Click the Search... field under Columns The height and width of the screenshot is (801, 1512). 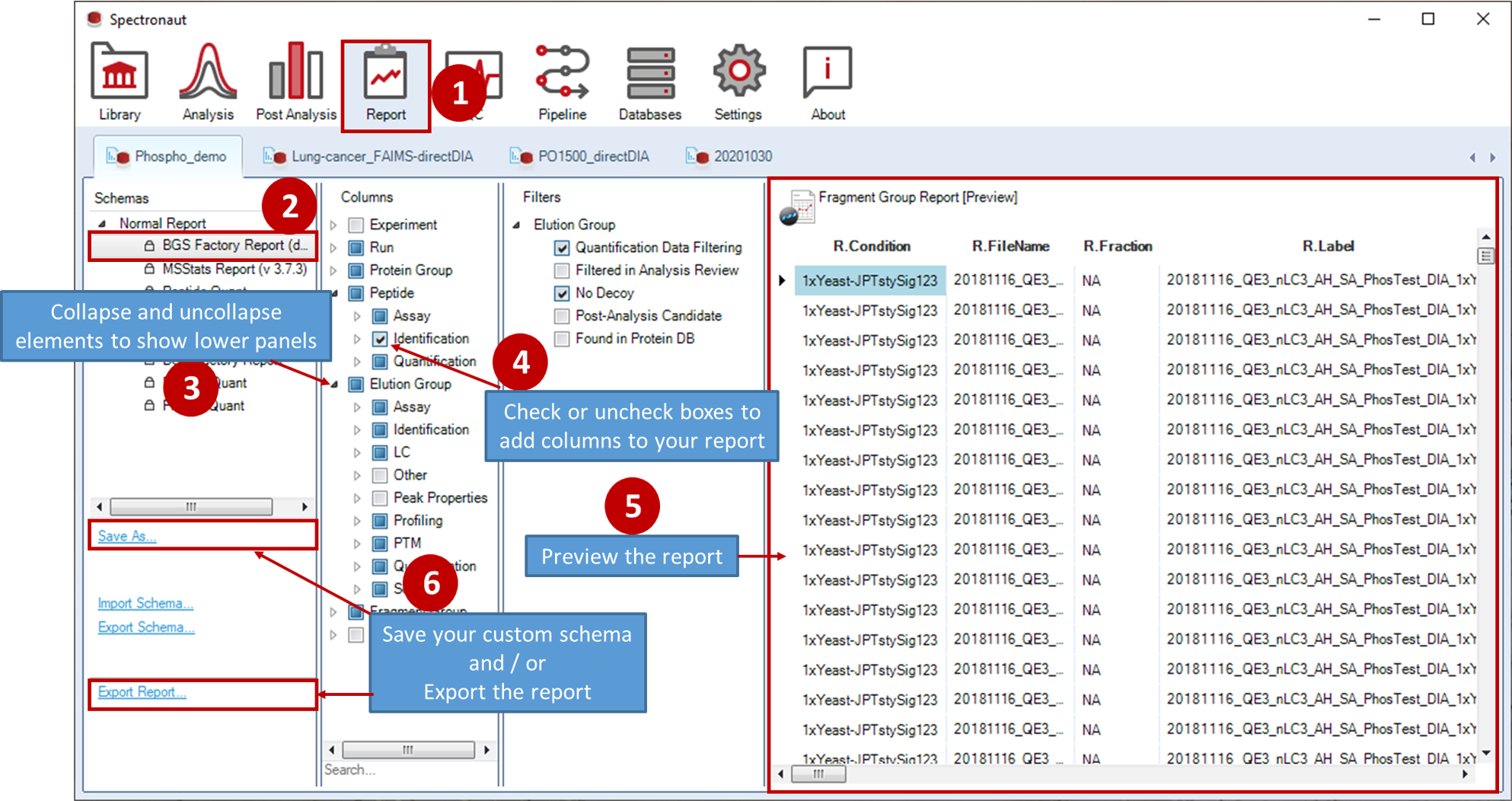[408, 771]
